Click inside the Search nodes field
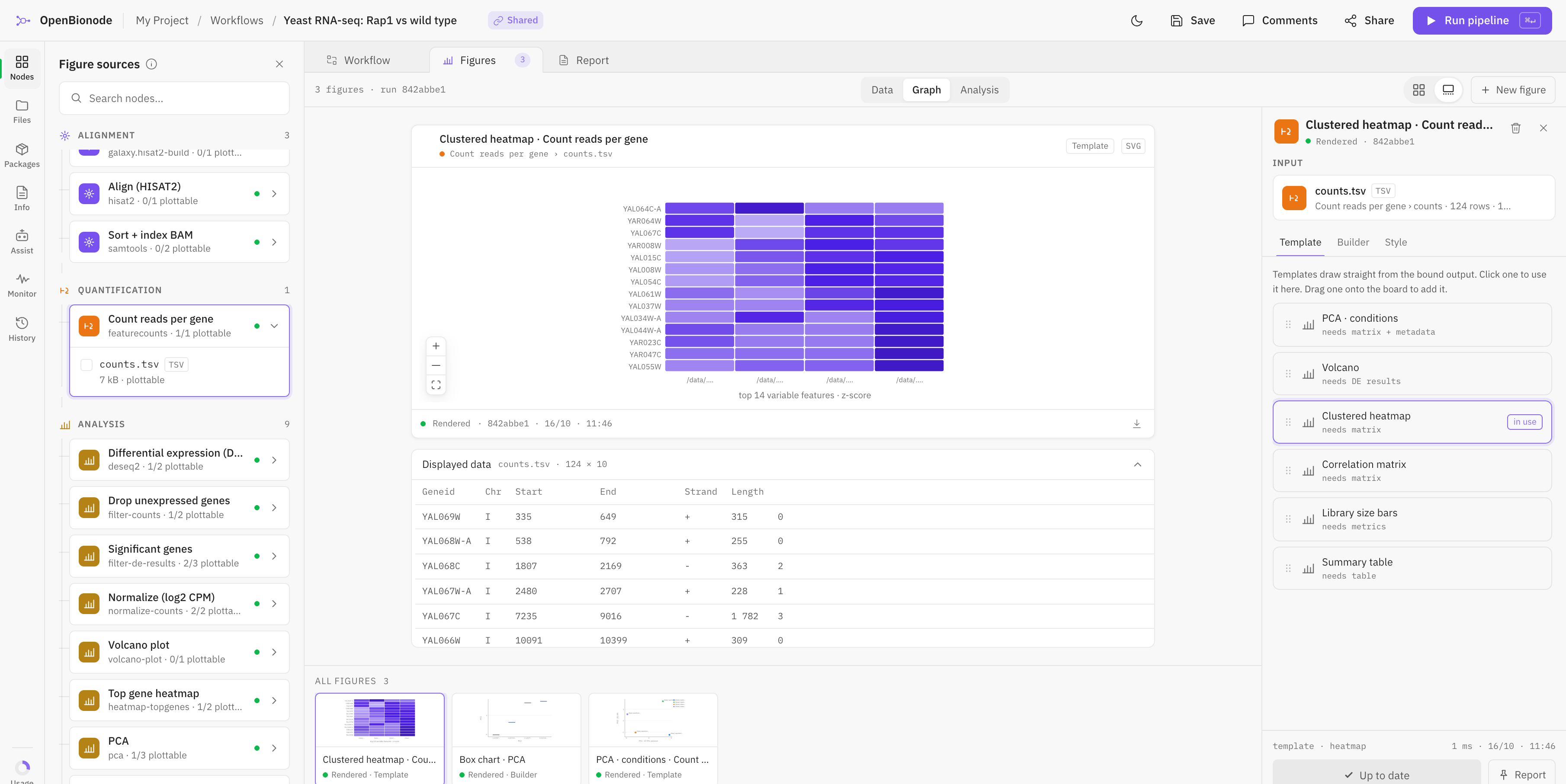This screenshot has height=784, width=1566. coord(174,99)
